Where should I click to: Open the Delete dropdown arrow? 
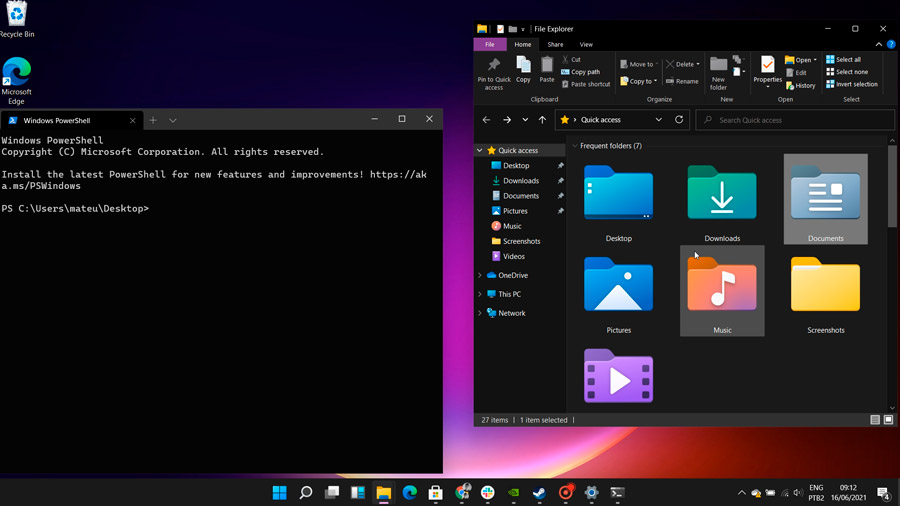click(x=698, y=64)
